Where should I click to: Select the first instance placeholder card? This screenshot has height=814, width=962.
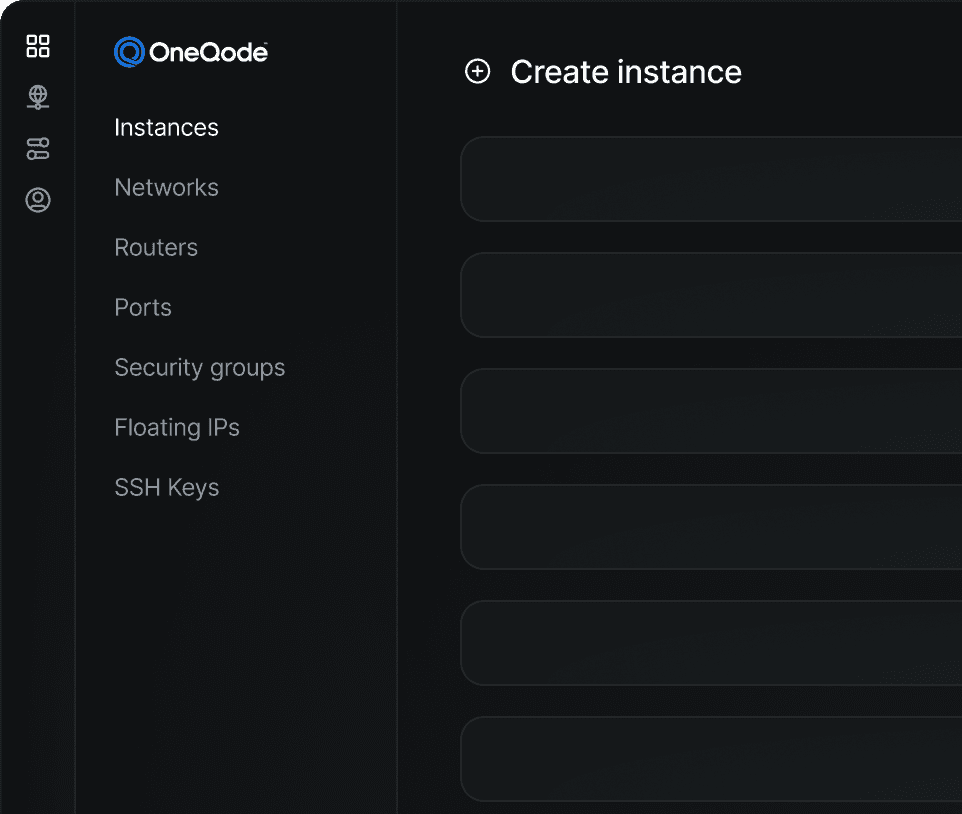710,179
